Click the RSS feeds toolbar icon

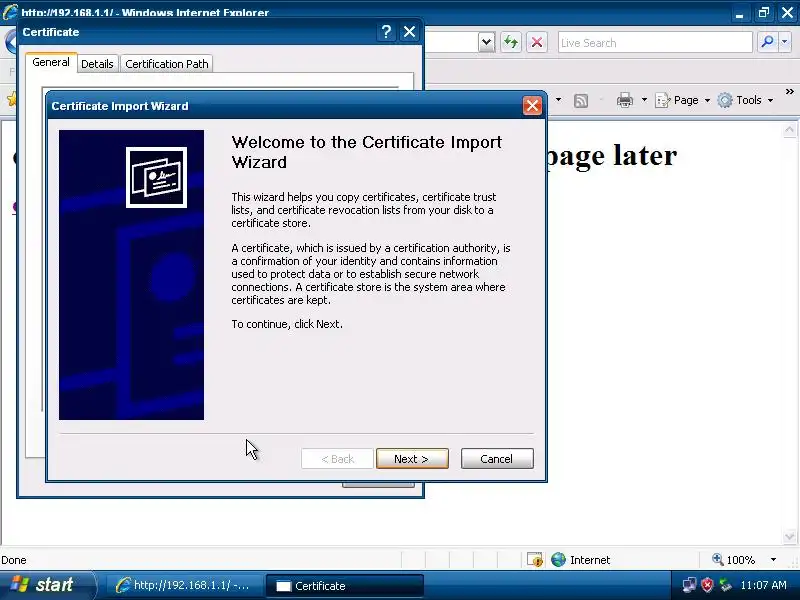pos(581,100)
